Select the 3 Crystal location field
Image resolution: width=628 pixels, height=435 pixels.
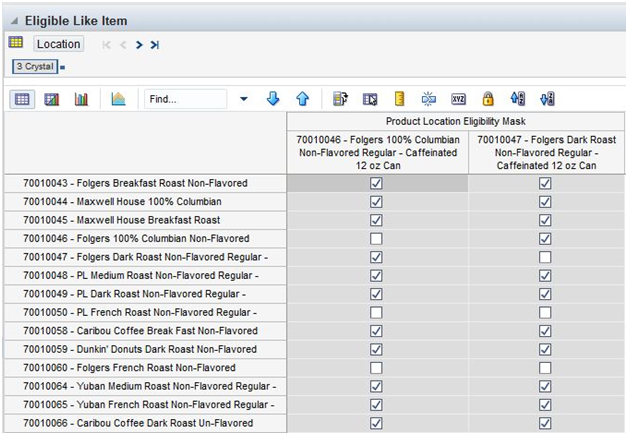point(35,66)
